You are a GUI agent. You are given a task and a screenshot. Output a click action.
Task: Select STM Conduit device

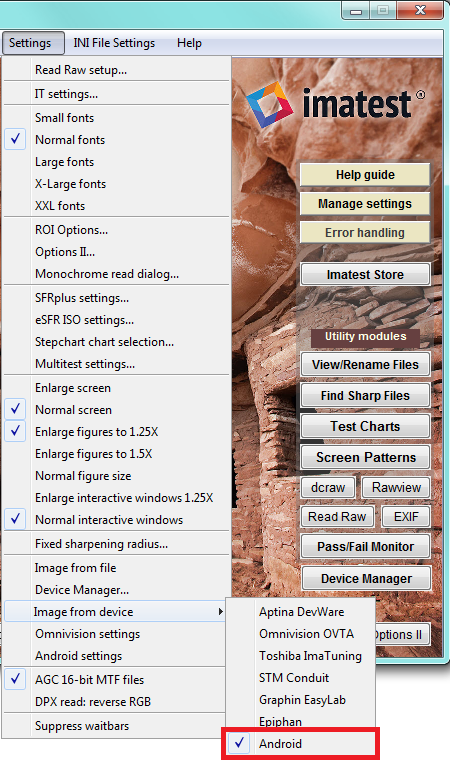tap(301, 677)
